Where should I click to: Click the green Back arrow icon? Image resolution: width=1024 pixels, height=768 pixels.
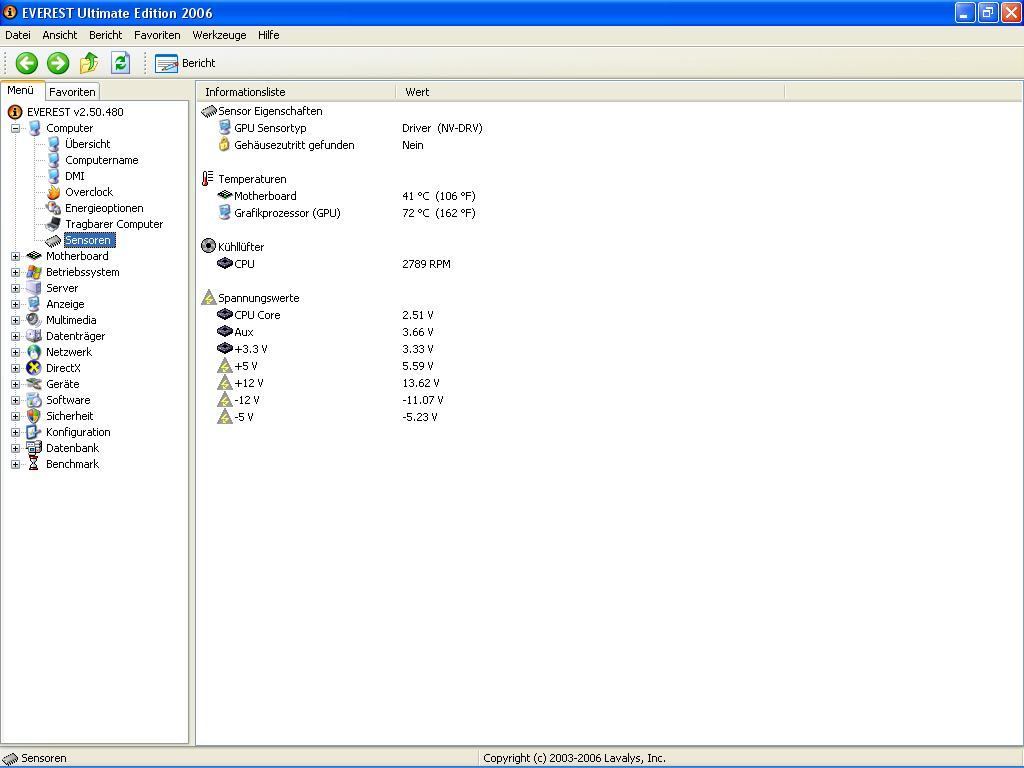(x=27, y=63)
